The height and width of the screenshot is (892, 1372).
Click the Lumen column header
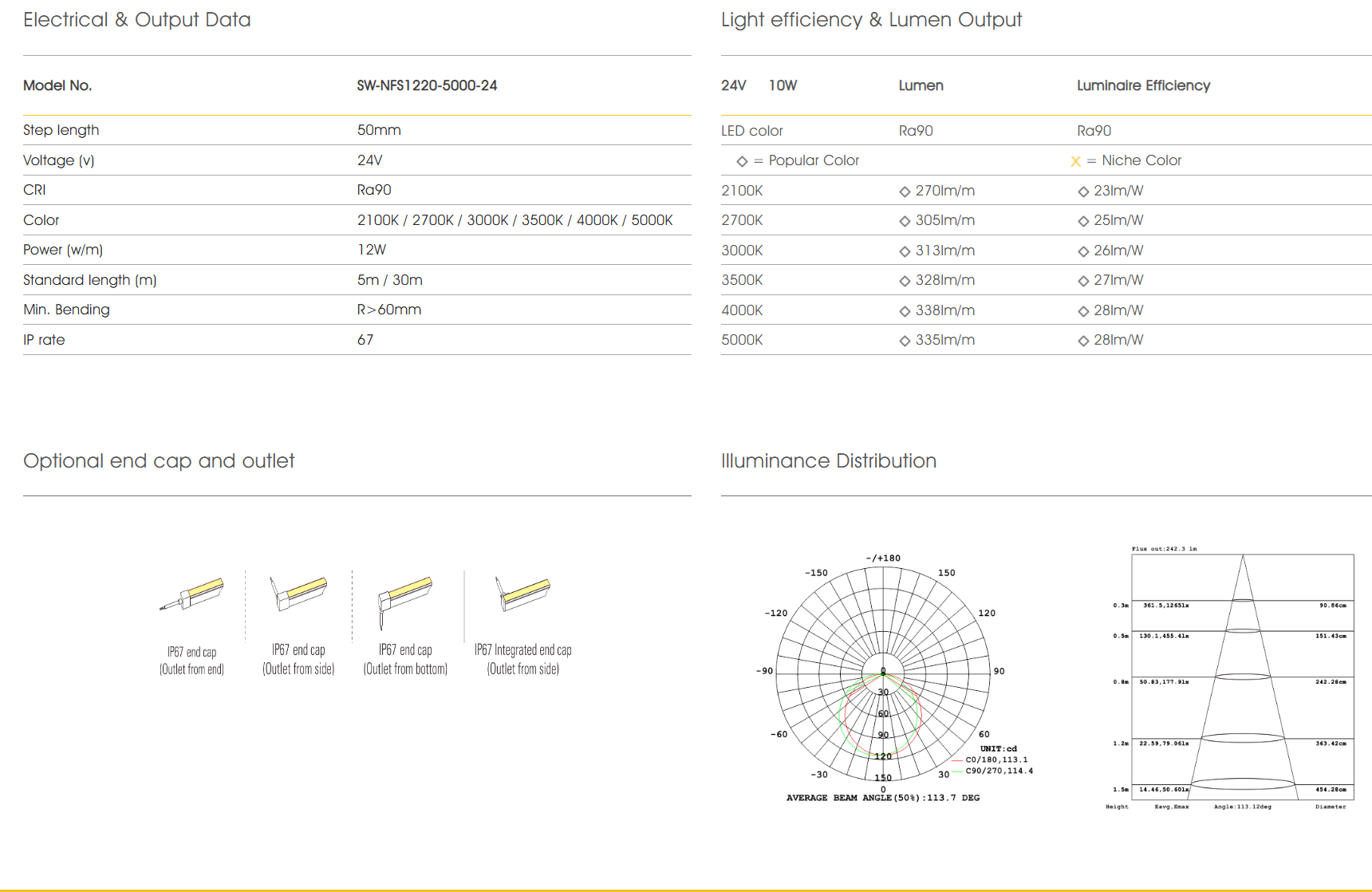point(921,85)
